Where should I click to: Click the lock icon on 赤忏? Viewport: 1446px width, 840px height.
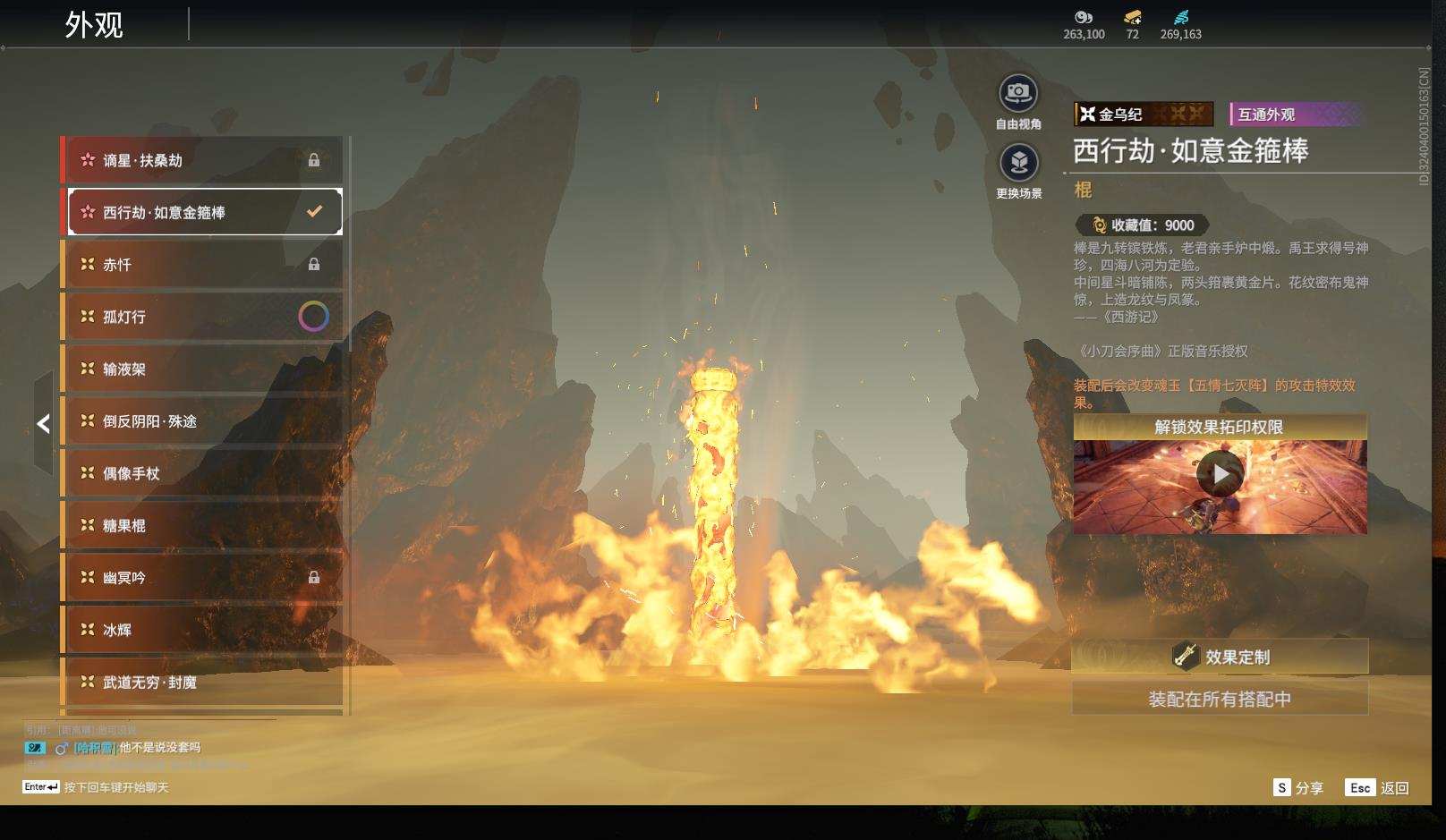pyautogui.click(x=314, y=264)
